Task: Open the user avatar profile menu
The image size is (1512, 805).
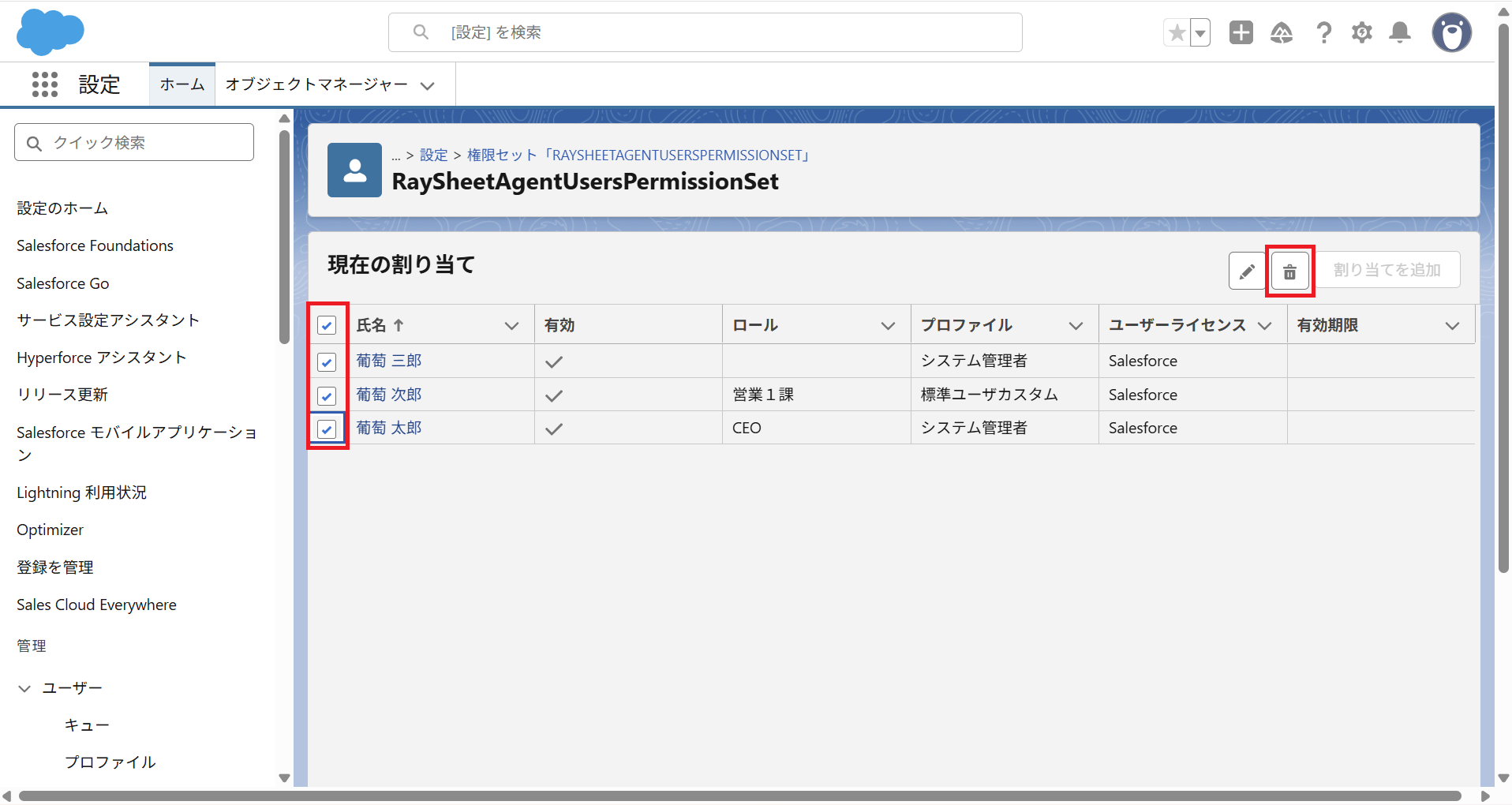Action: (1451, 32)
